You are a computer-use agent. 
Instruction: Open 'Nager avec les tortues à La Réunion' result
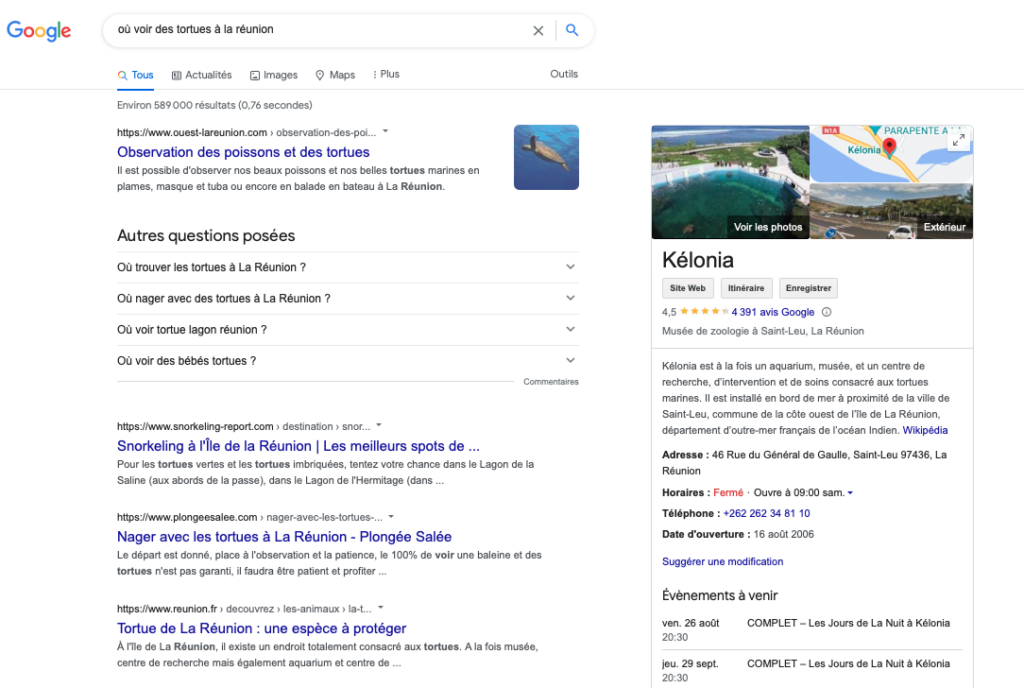284,537
